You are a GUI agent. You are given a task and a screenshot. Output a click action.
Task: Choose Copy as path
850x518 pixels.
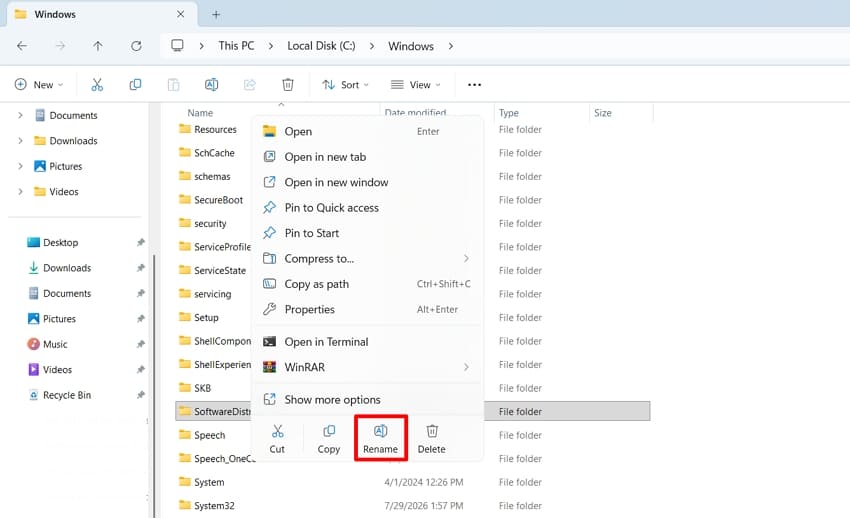coord(368,284)
